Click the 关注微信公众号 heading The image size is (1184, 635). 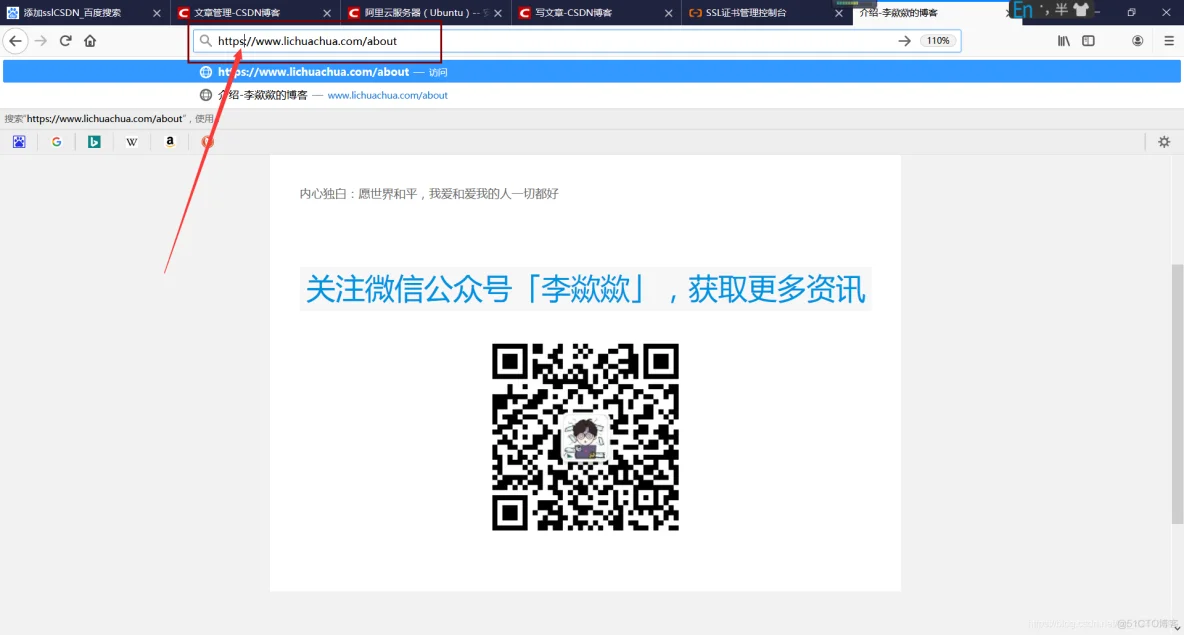585,289
